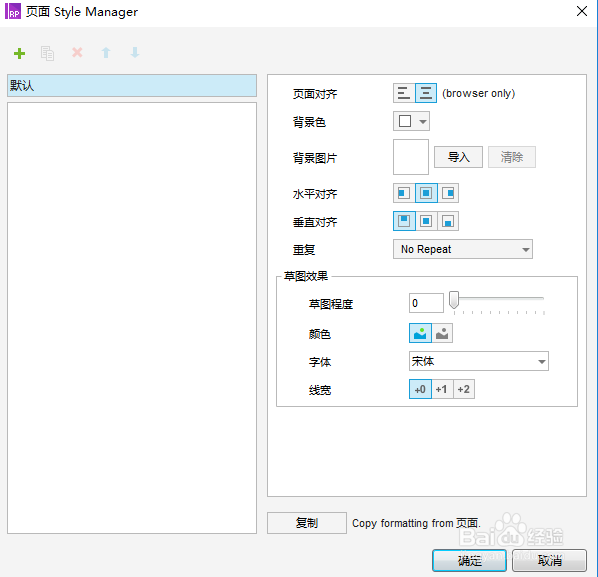The width and height of the screenshot is (598, 577).
Task: Set background vertical alignment to middle
Action: [426, 221]
